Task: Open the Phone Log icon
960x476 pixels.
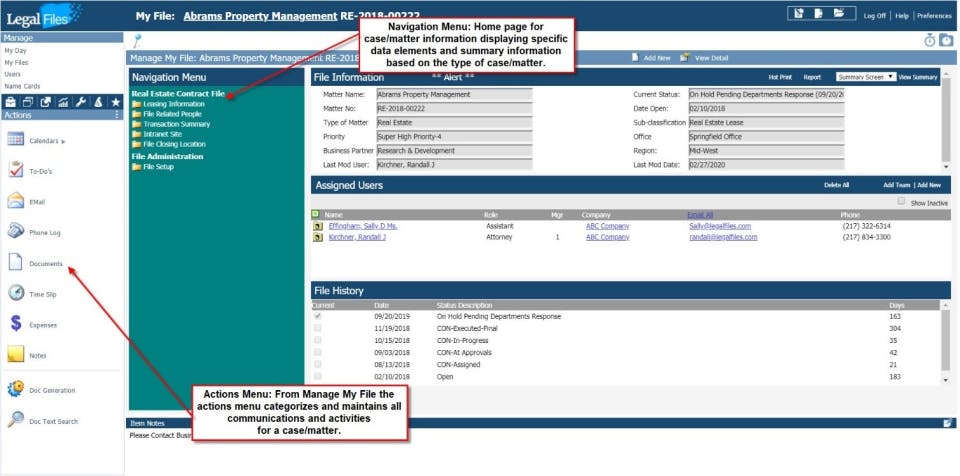Action: (x=15, y=232)
